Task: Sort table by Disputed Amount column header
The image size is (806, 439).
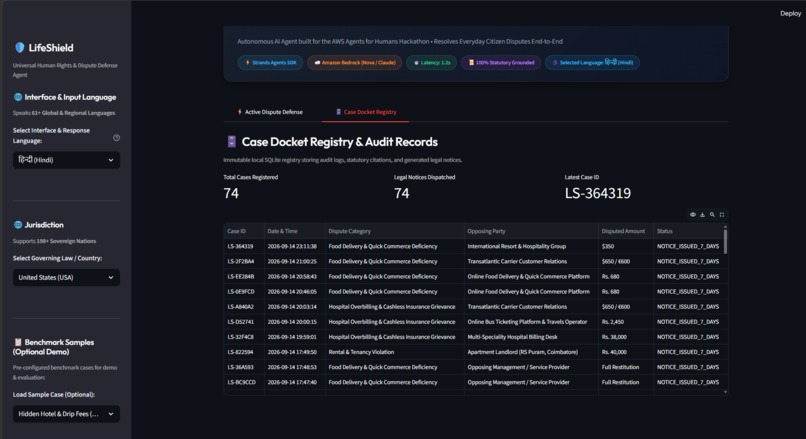Action: click(626, 231)
